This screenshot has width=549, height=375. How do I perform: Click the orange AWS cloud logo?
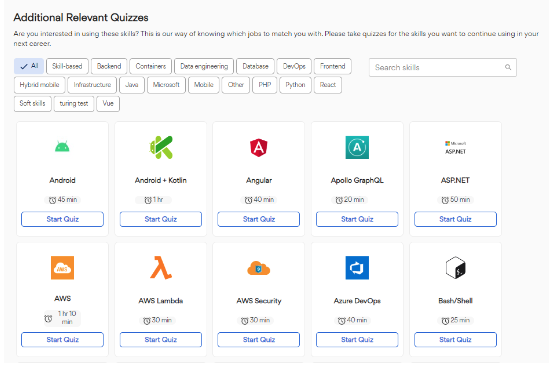(62, 268)
